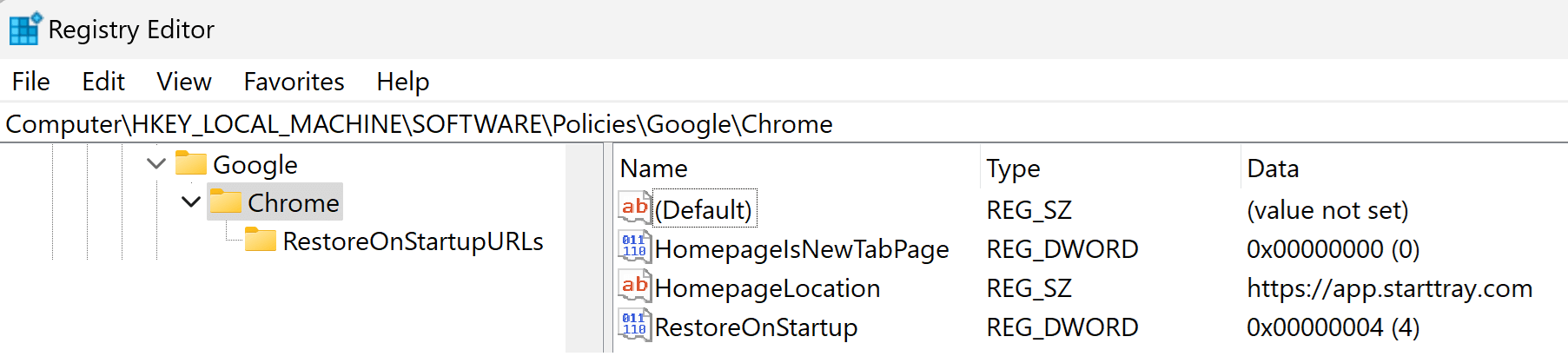Click the 0x00000004 (4) data cell

click(1333, 327)
